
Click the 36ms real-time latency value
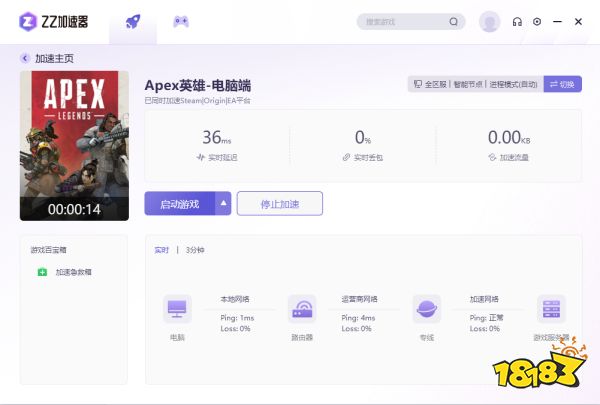pyautogui.click(x=217, y=137)
